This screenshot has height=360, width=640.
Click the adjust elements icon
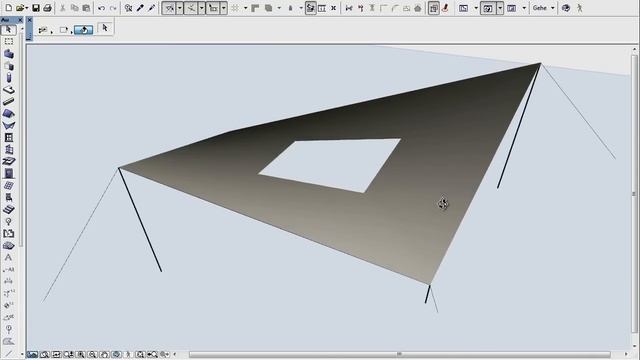tap(360, 8)
